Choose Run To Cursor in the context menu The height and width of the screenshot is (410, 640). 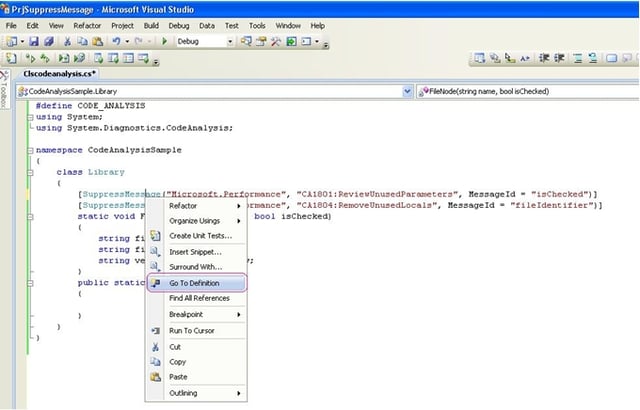click(196, 331)
